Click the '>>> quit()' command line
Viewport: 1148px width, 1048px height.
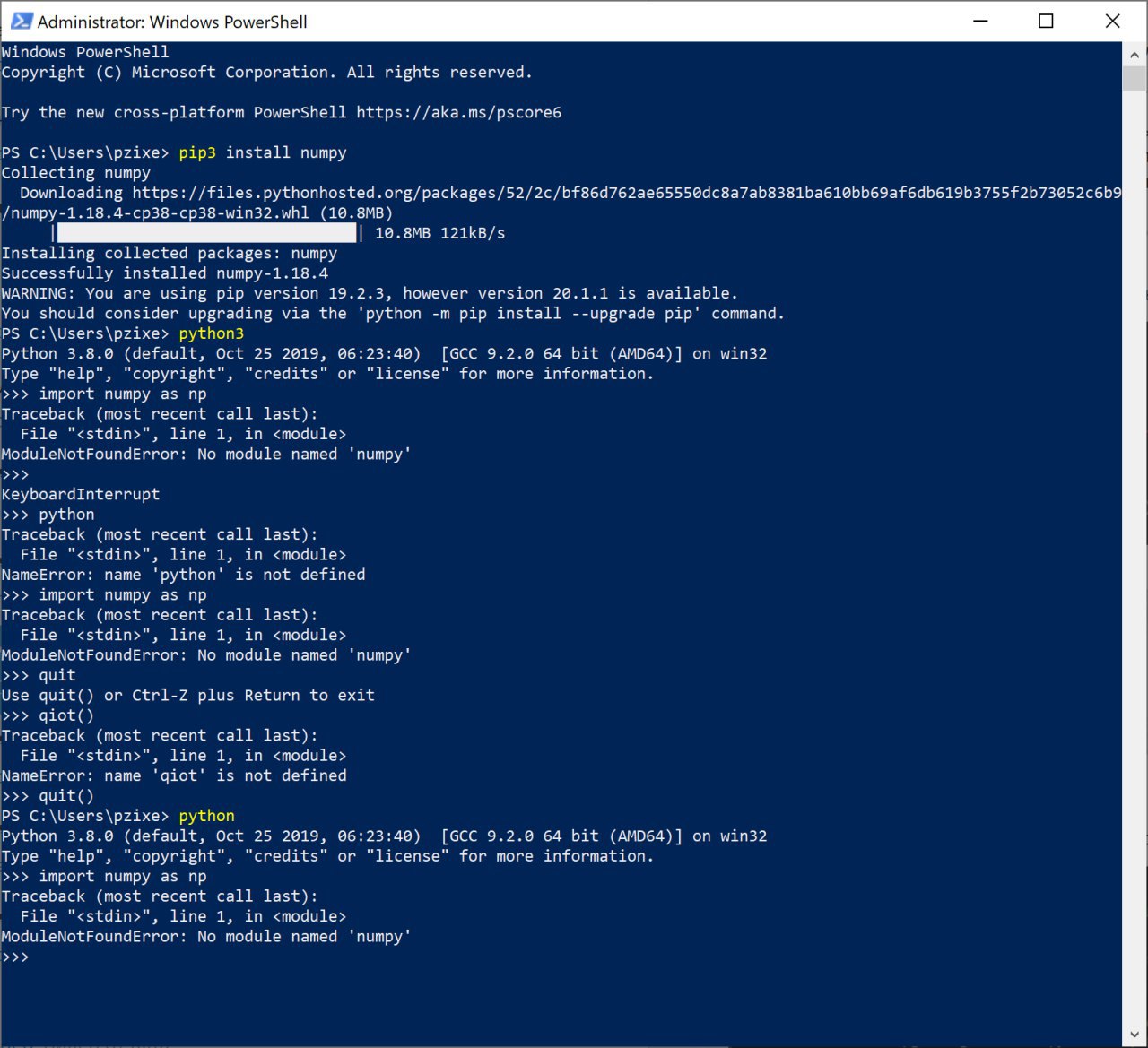coord(48,796)
